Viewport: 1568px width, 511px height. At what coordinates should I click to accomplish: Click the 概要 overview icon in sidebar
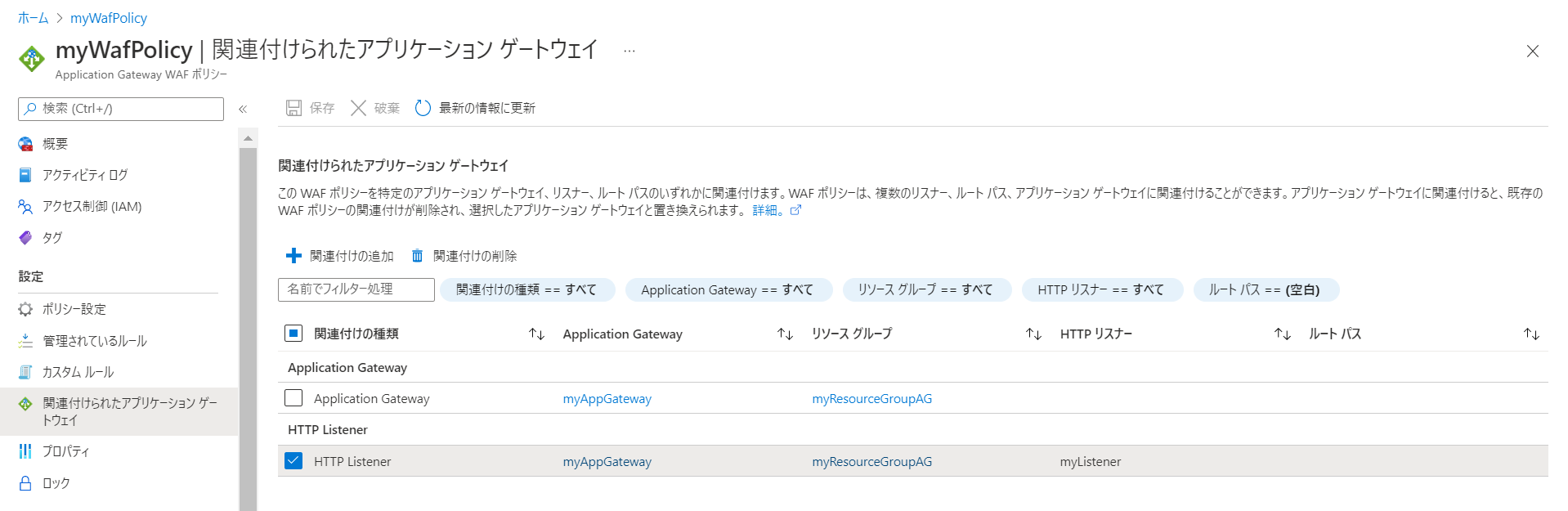coord(25,144)
